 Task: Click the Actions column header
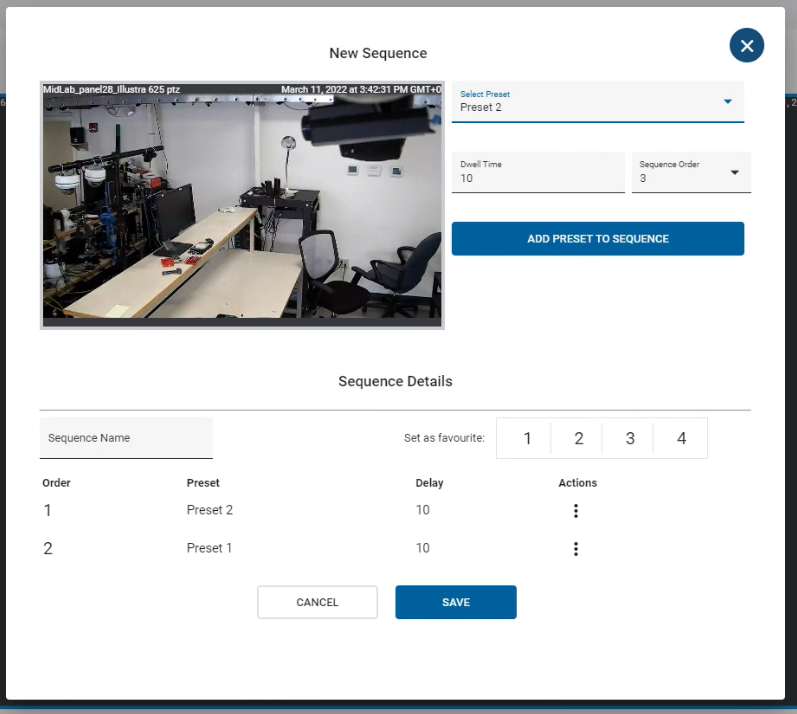coord(577,483)
